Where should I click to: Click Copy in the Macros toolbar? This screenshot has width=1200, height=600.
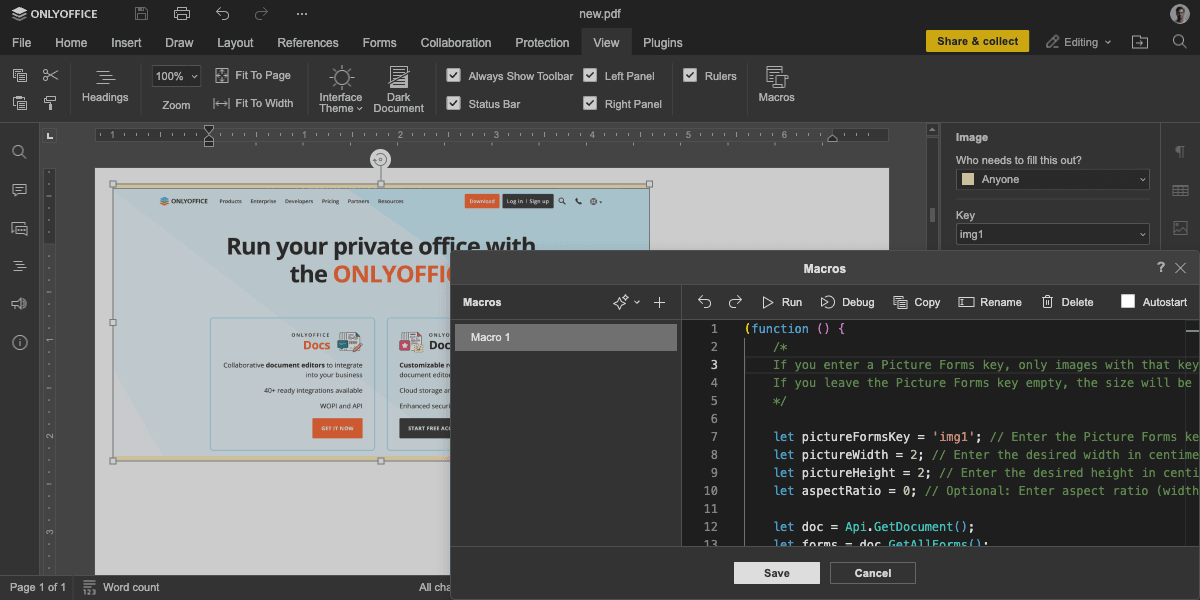click(x=916, y=302)
